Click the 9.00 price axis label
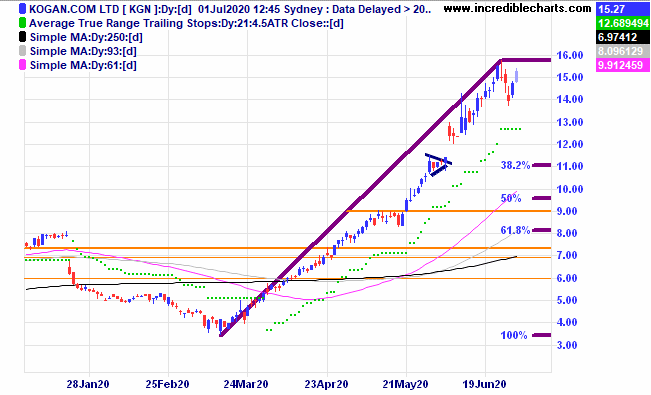This screenshot has width=651, height=395. [567, 211]
